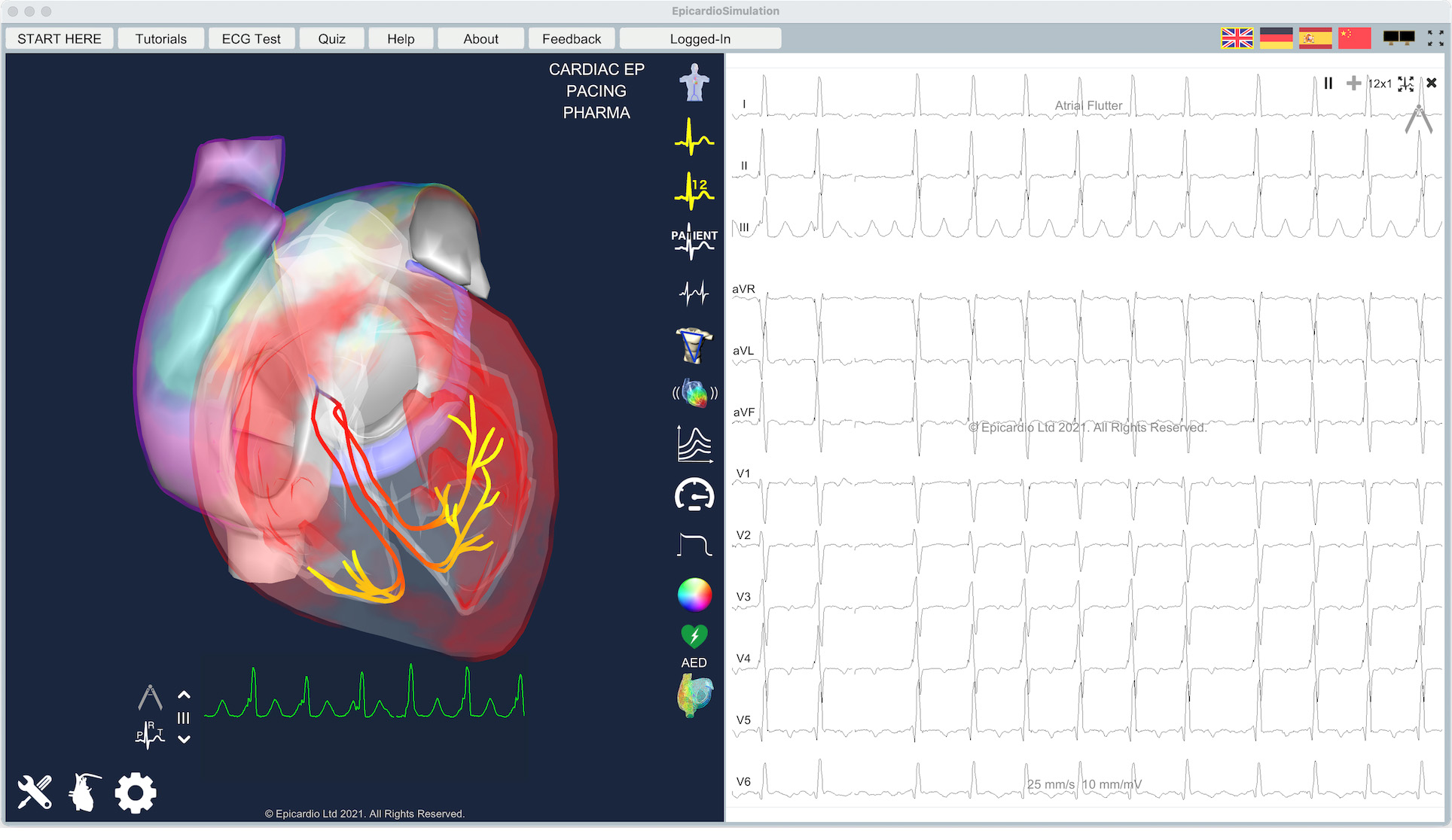Activate the AED defibrillator heart icon
This screenshot has height=840, width=1452.
(x=694, y=637)
